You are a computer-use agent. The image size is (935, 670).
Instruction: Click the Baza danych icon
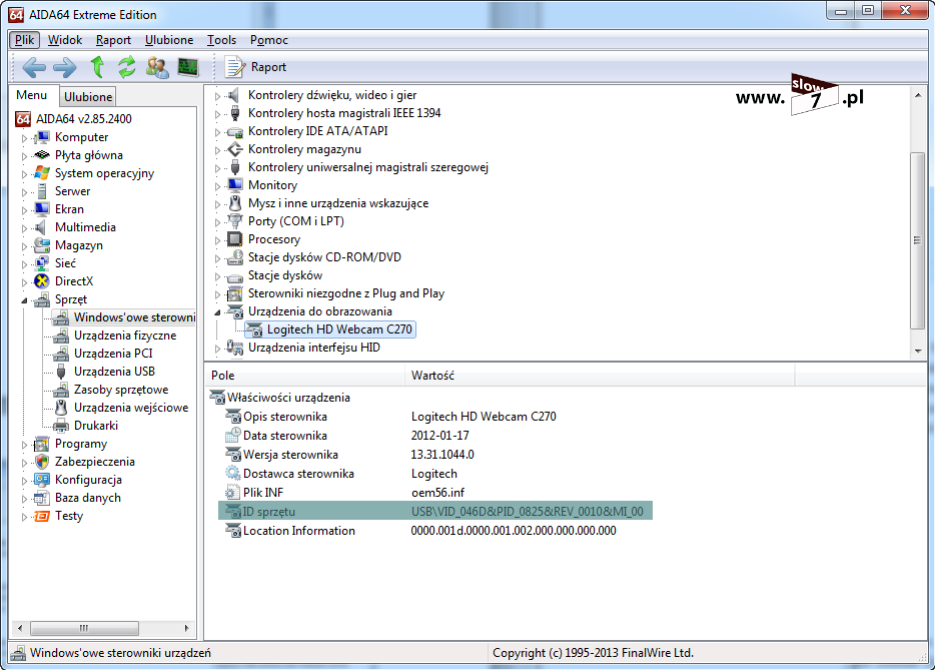[42, 498]
